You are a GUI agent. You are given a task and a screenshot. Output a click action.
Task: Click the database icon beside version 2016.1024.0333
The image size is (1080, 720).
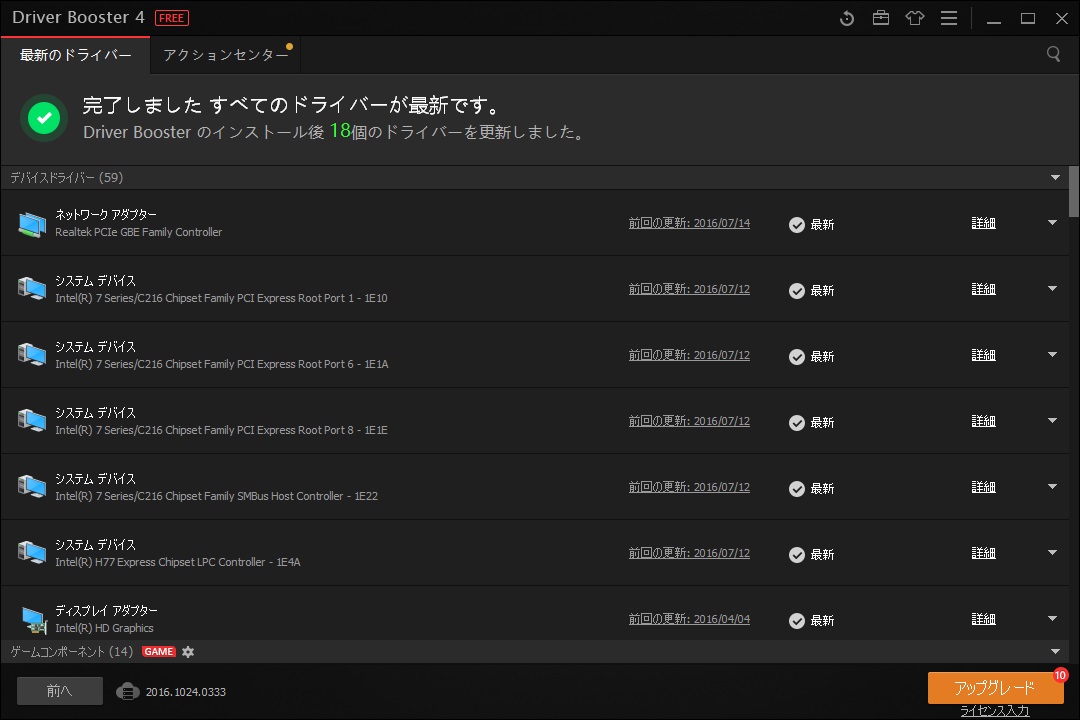click(x=130, y=690)
